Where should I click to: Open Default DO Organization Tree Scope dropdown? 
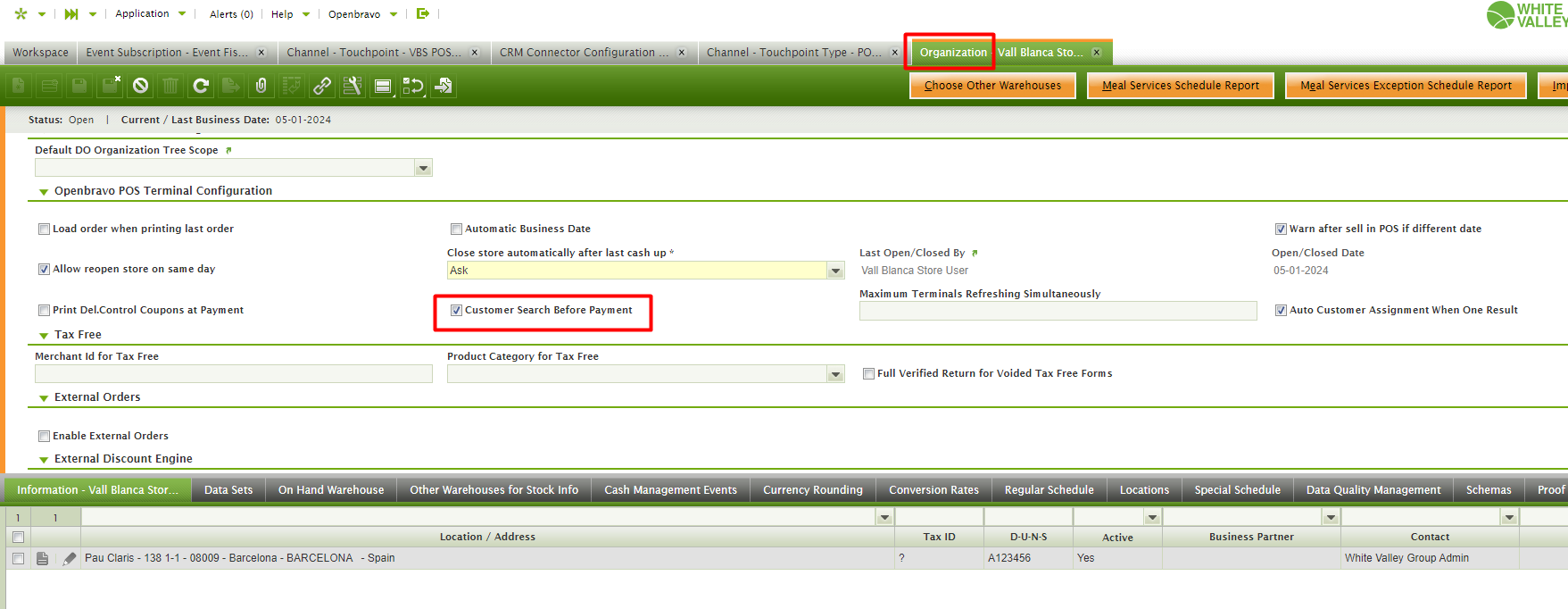click(423, 168)
